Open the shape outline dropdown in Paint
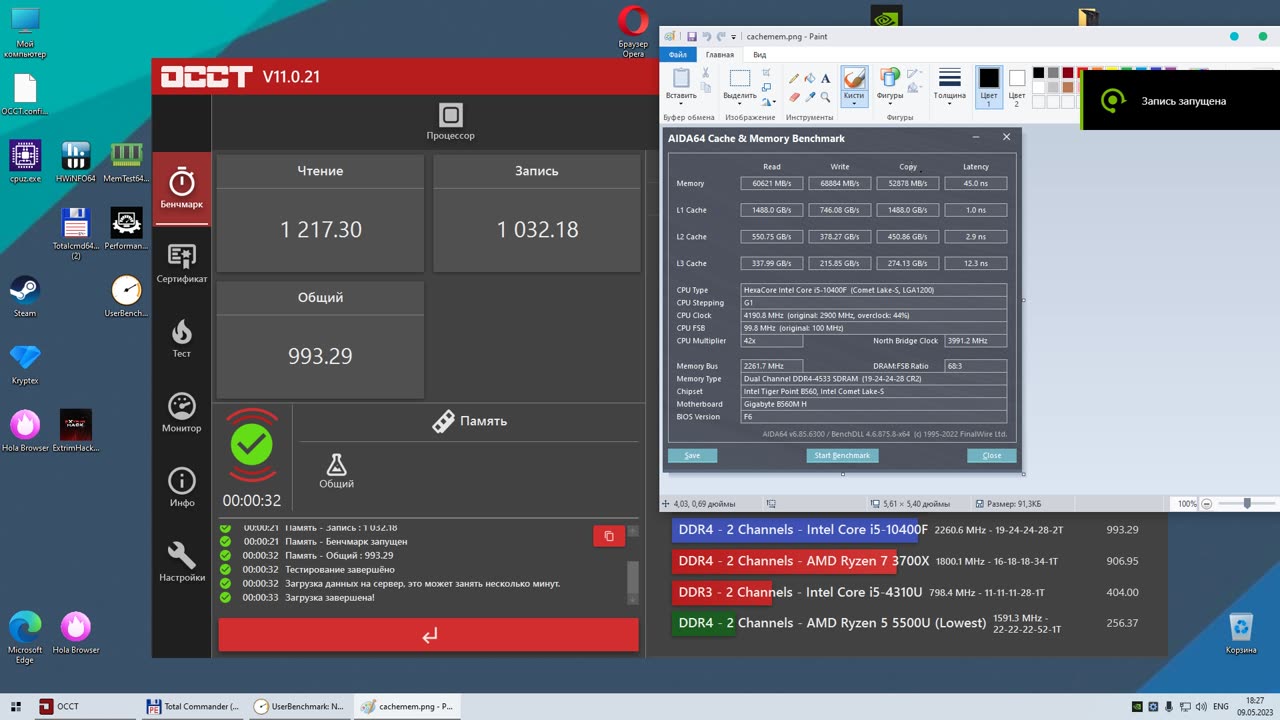 coord(914,74)
